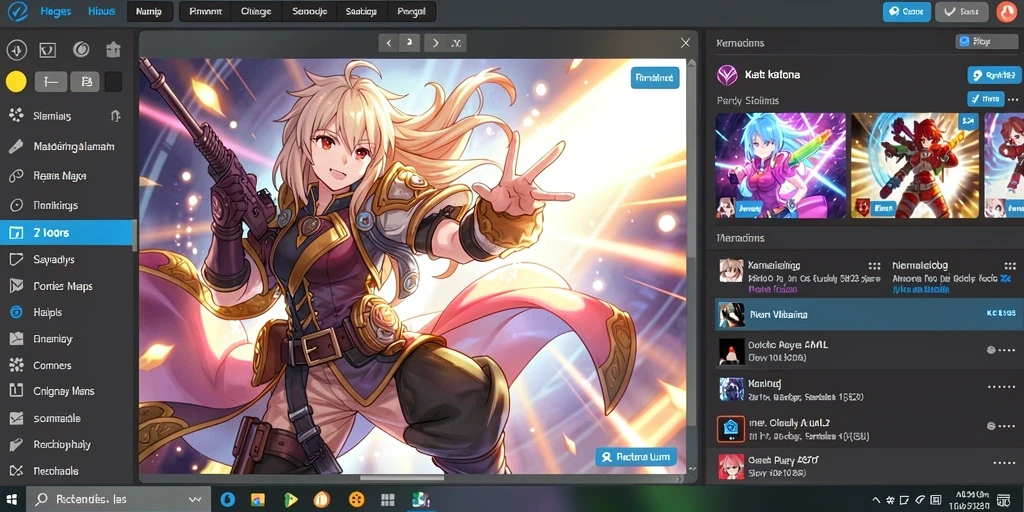1024x512 pixels.
Task: Switch to the Namip tab
Action: [150, 11]
